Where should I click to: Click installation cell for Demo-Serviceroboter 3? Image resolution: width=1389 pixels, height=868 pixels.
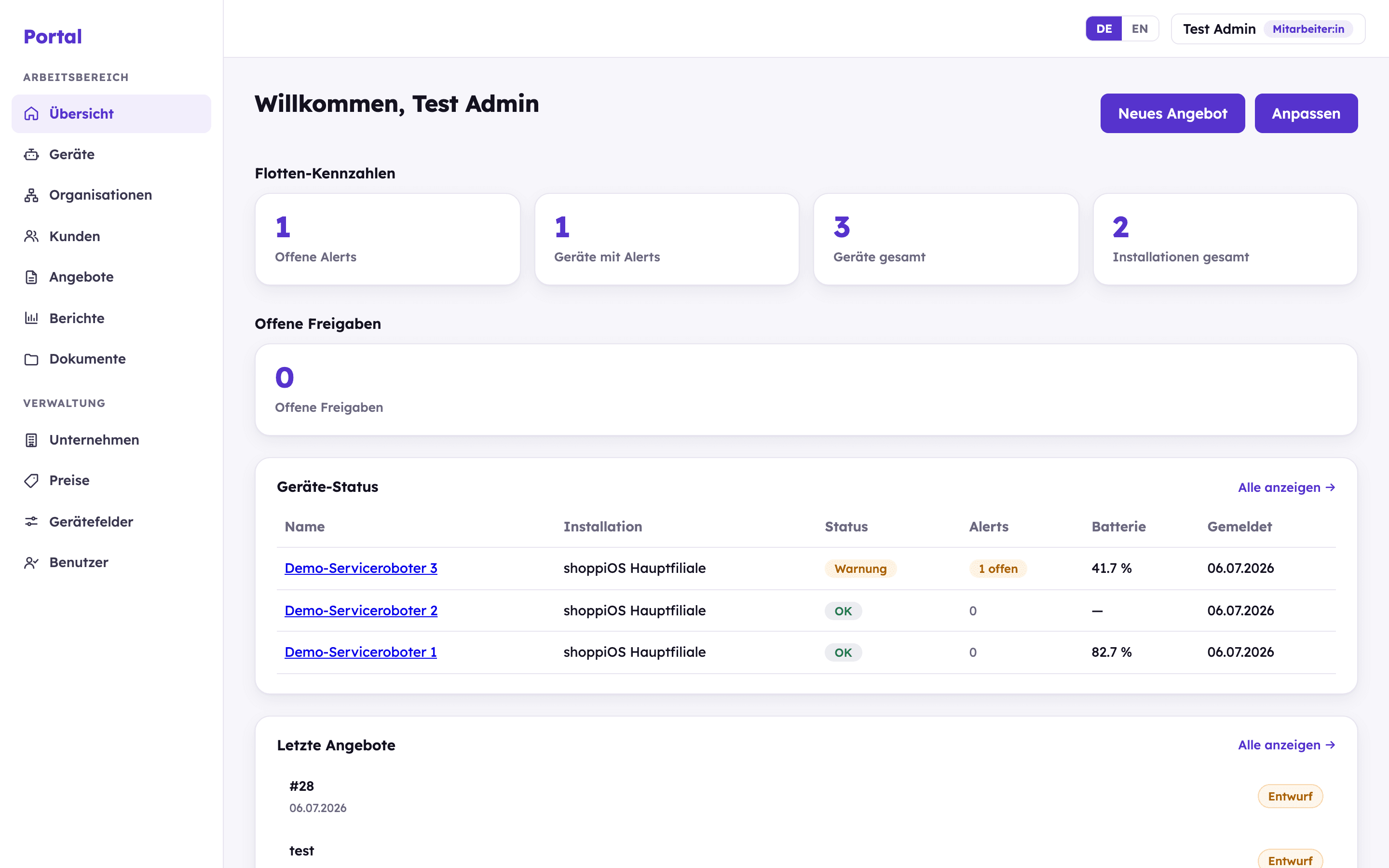(634, 569)
